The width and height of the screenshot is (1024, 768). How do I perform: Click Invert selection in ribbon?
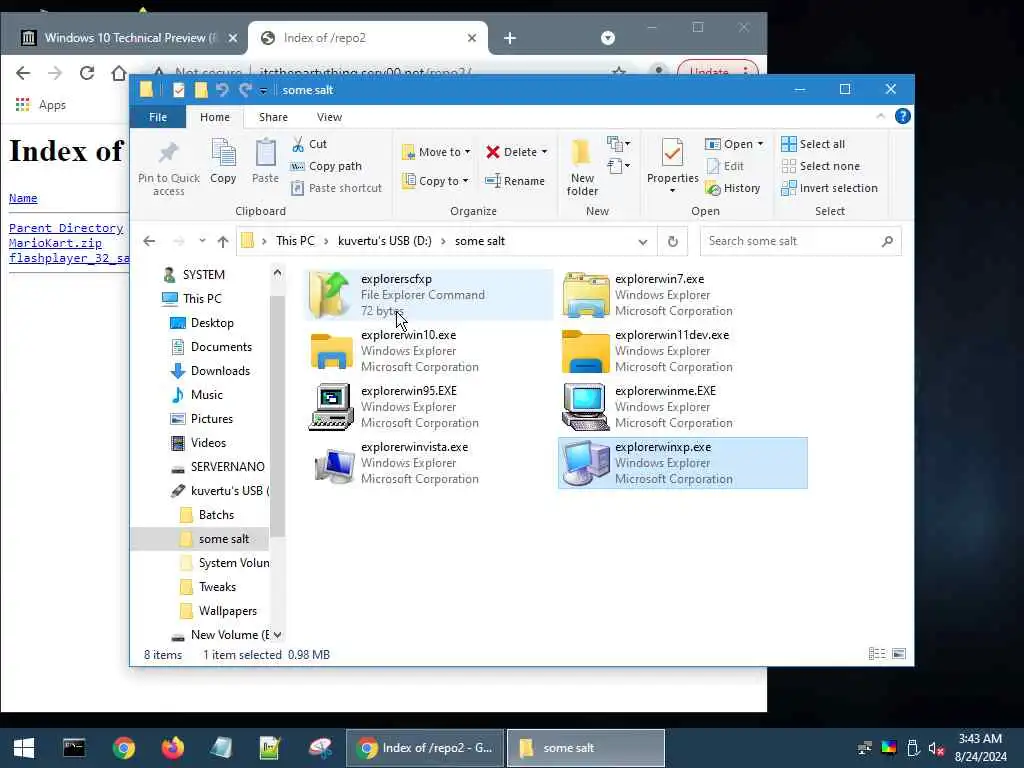830,188
